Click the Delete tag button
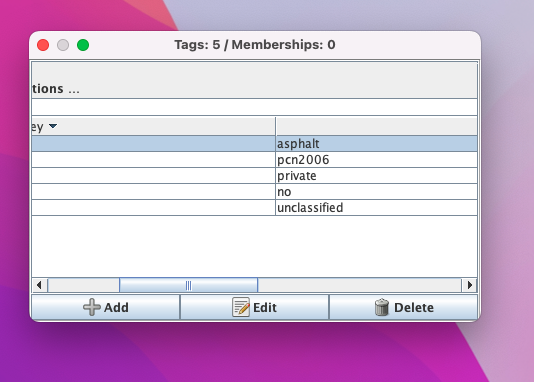534x382 pixels. (404, 307)
